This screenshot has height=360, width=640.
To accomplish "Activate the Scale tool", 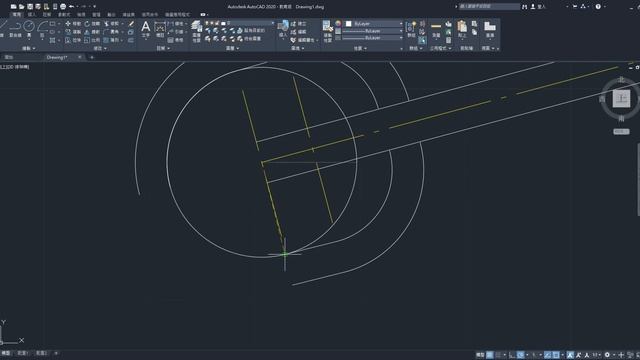I will click(x=92, y=40).
